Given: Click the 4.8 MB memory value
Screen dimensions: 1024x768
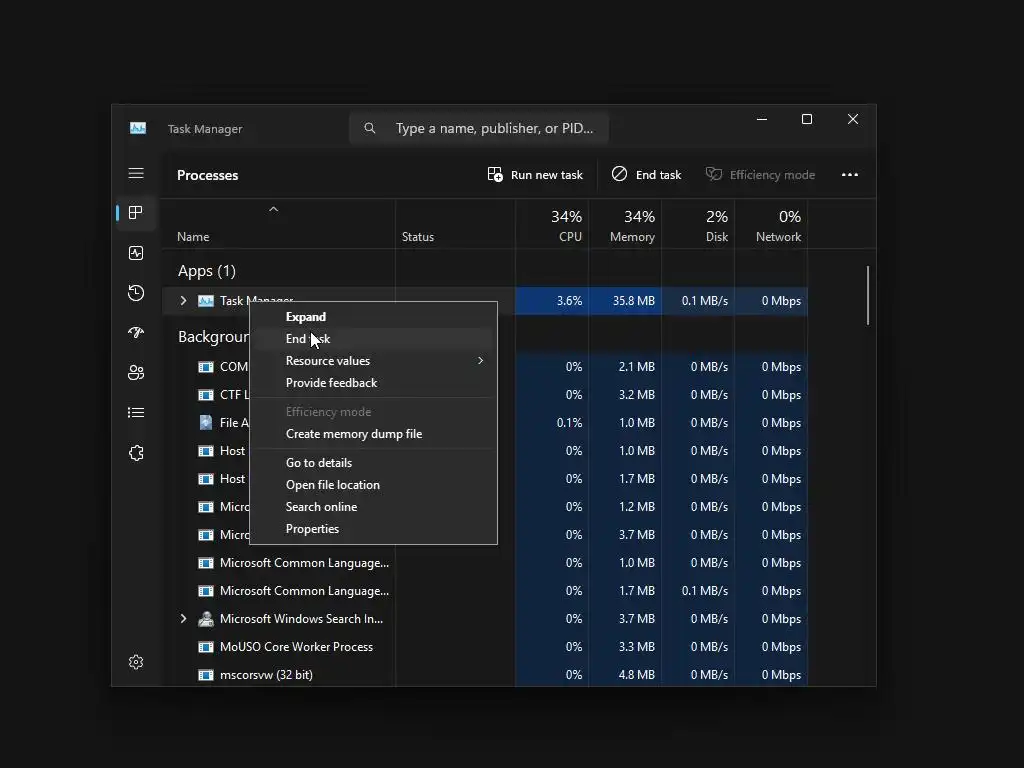Looking at the screenshot, I should 637,675.
